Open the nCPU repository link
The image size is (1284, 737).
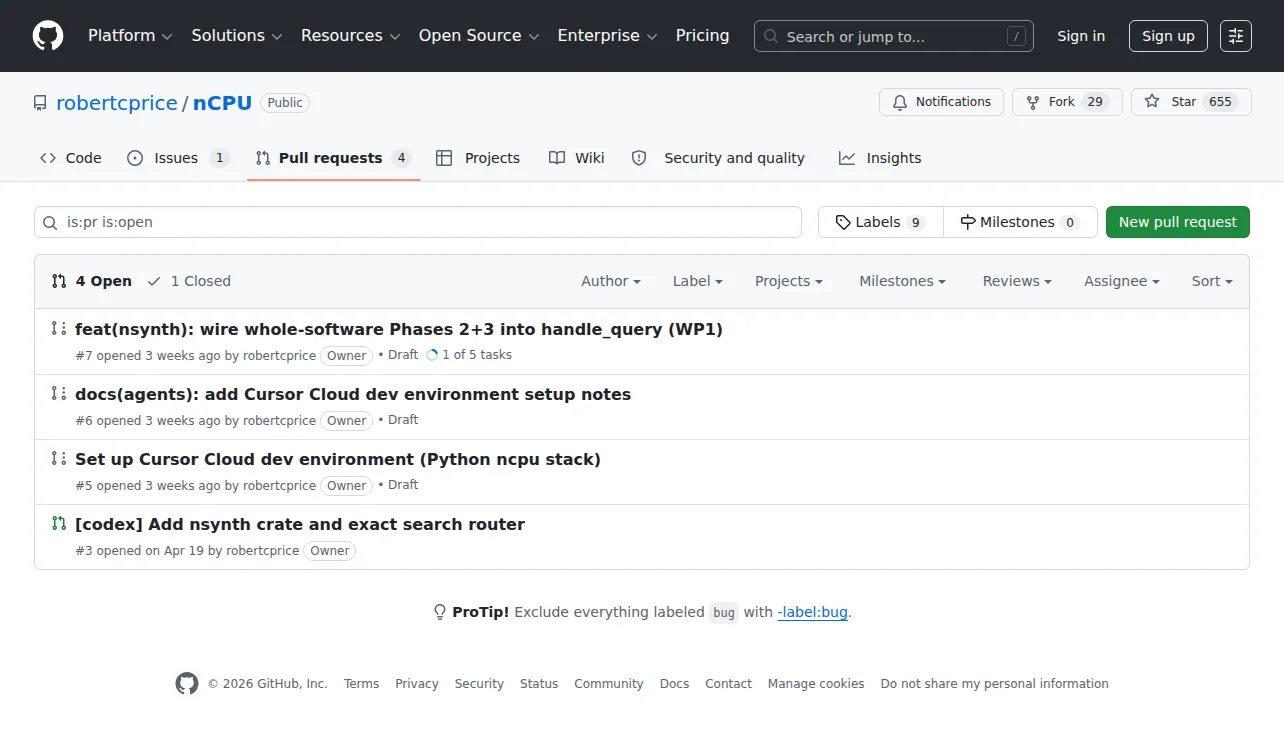tap(222, 103)
